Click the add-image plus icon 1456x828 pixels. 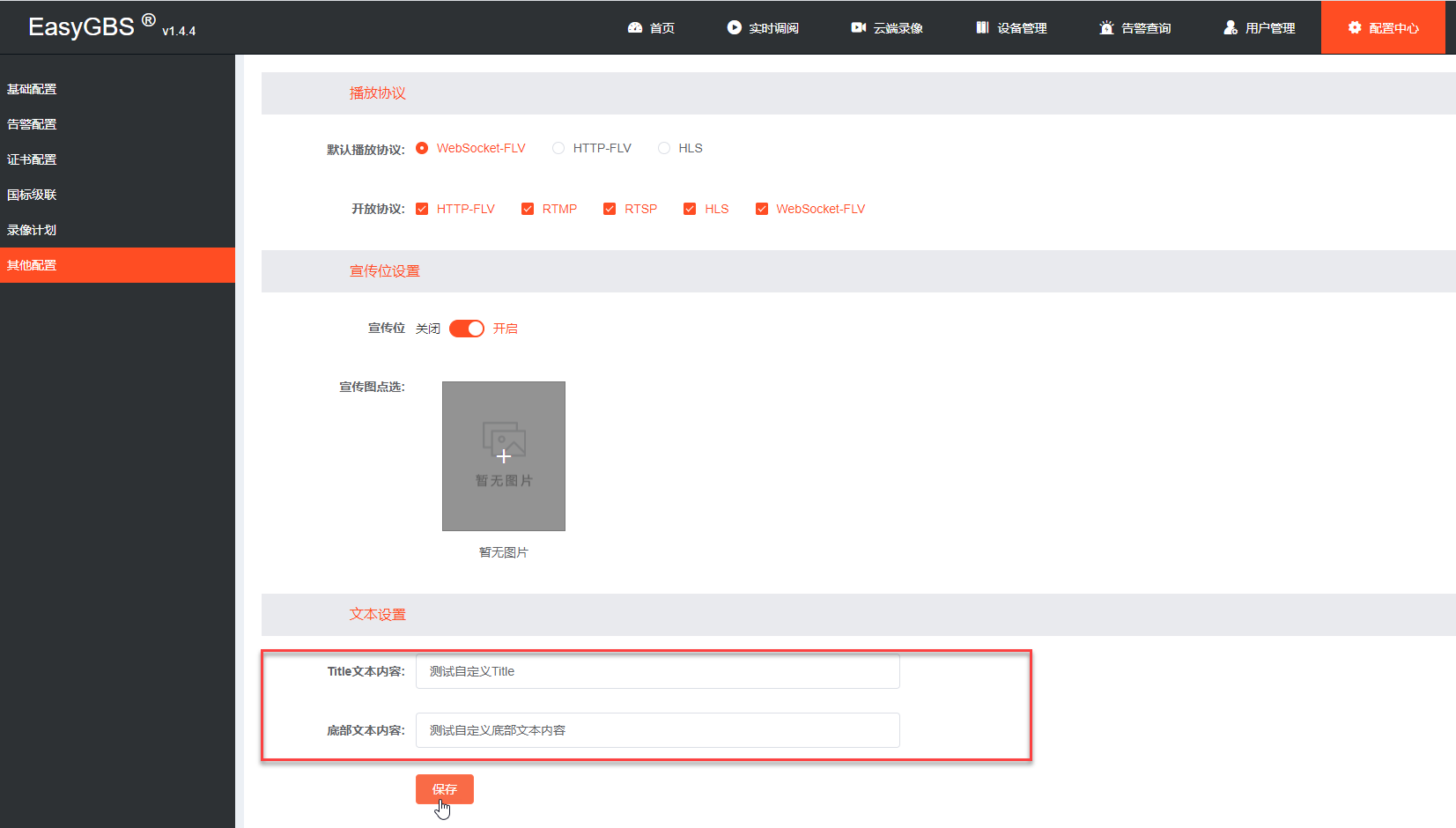pyautogui.click(x=504, y=456)
